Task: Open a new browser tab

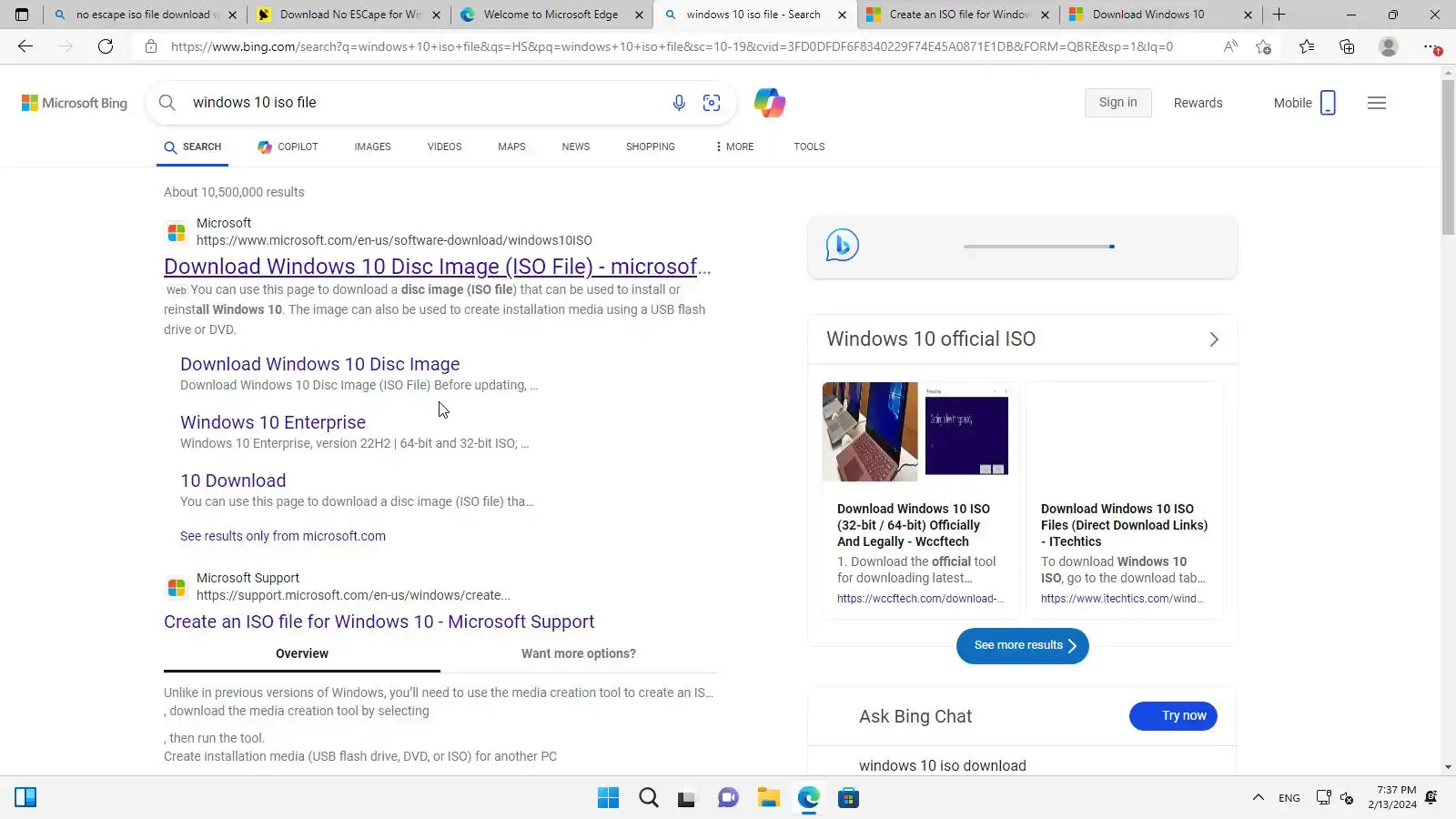Action: 1279,15
